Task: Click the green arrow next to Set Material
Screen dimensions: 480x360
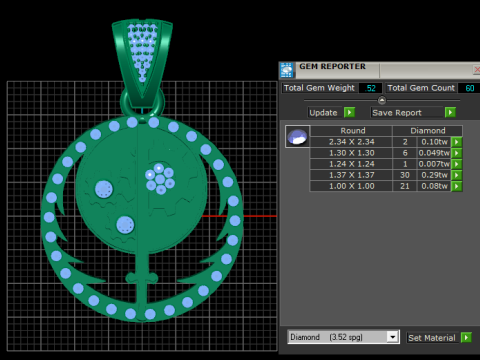Action: point(466,337)
